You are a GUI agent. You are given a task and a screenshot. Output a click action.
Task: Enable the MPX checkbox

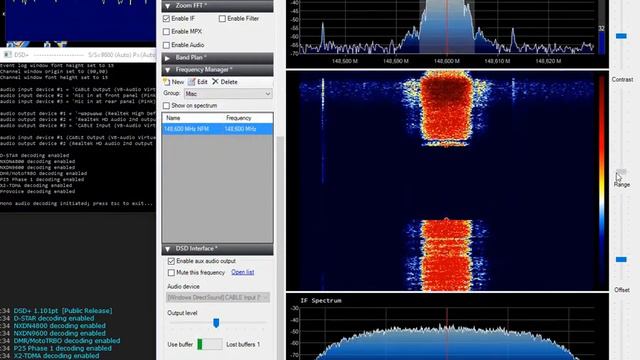166,32
